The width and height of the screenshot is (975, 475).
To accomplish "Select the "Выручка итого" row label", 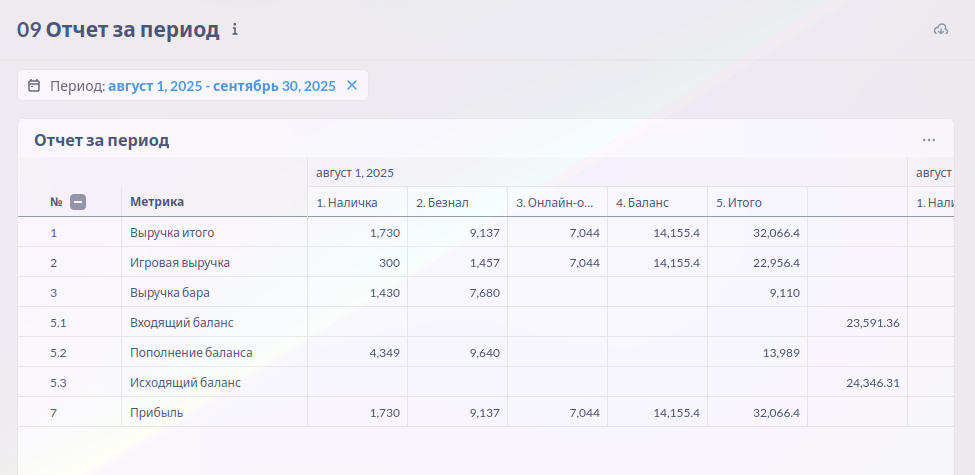I will (172, 233).
